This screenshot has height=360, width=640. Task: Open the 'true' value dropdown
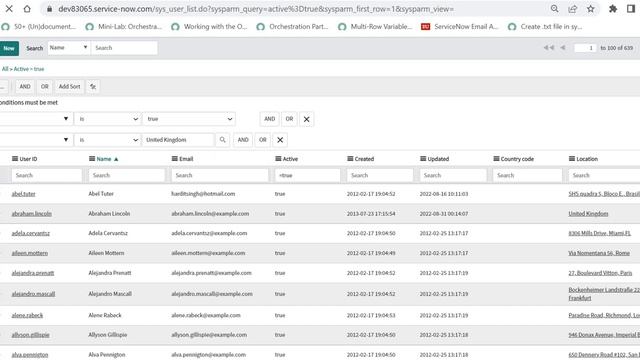point(189,119)
